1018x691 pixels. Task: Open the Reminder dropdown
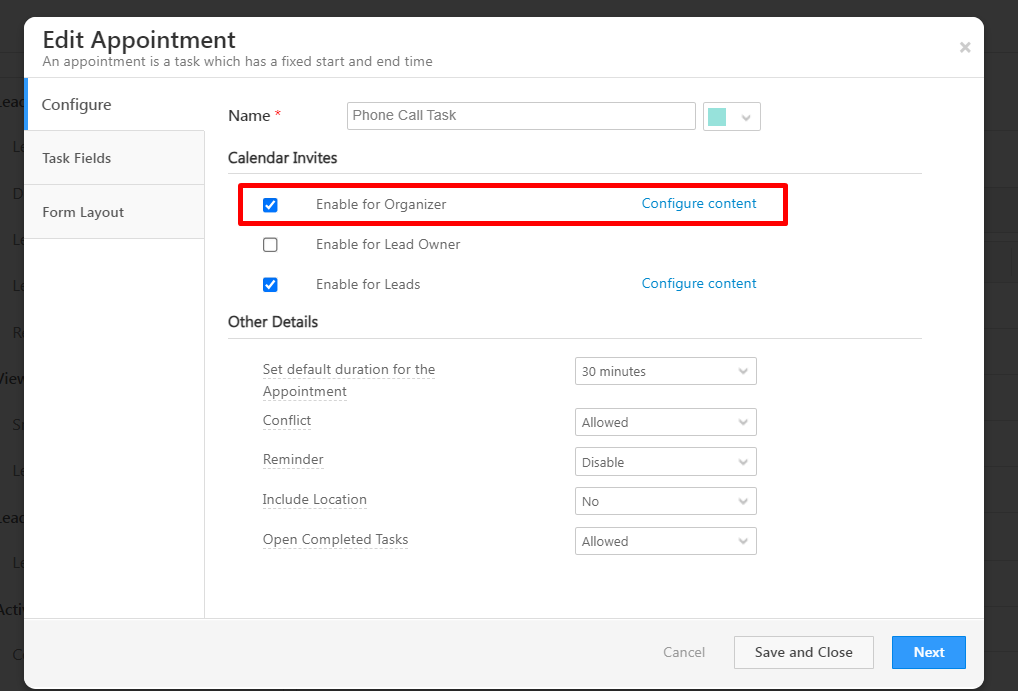point(665,462)
